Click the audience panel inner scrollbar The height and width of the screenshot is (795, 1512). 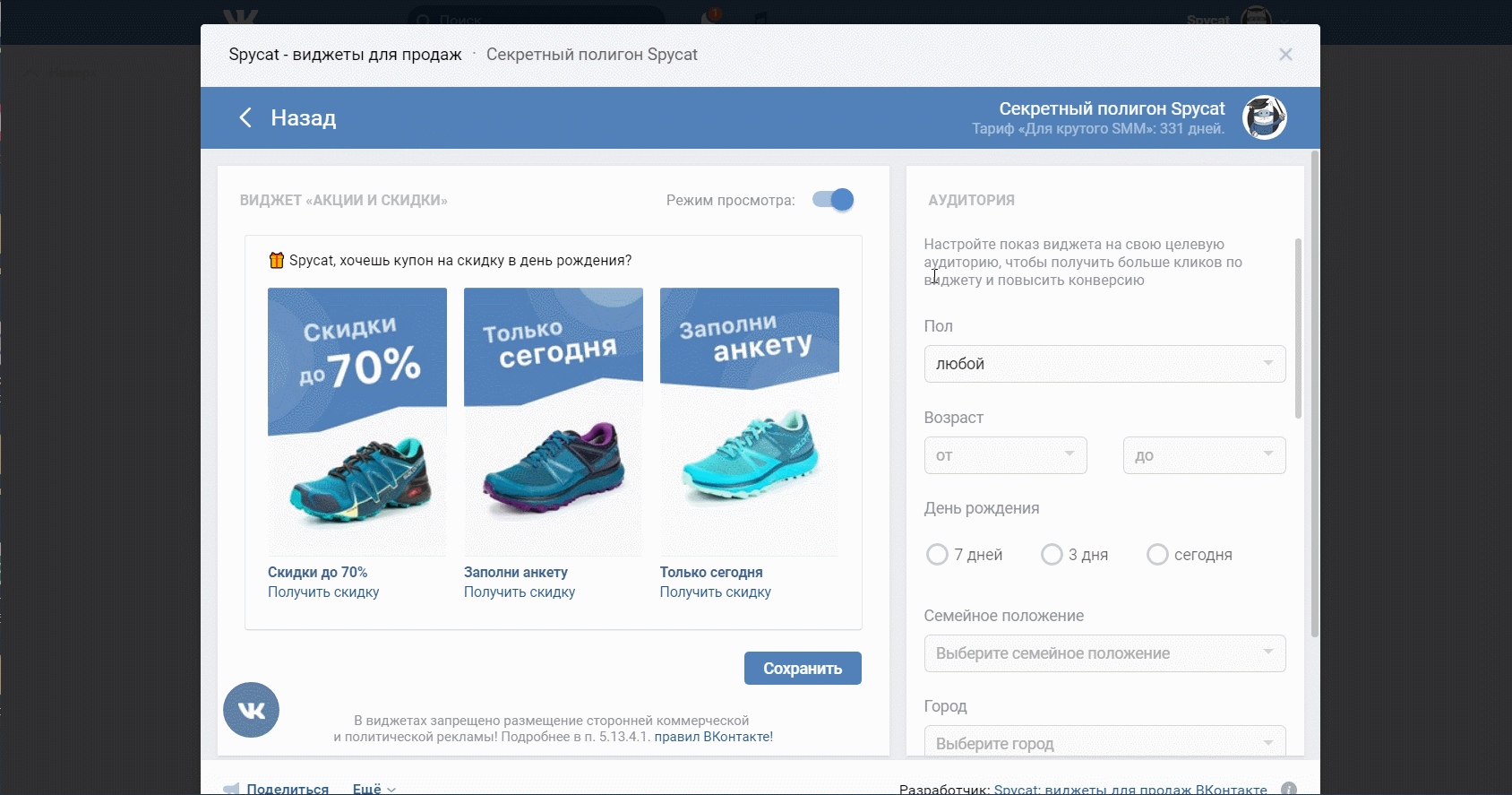(1298, 328)
